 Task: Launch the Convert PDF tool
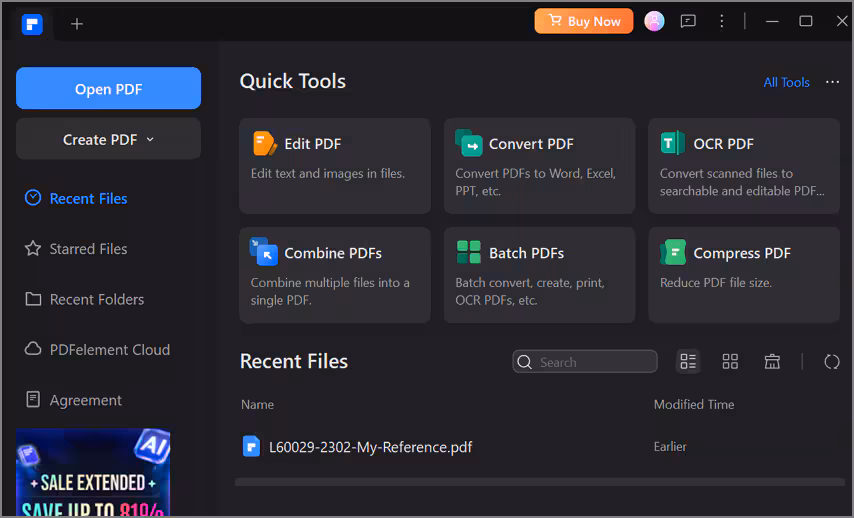[539, 166]
